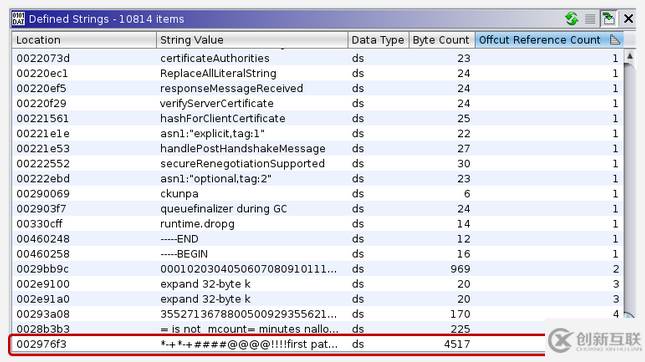645x362 pixels.
Task: Select string starting with 000102030405
Action: (x=248, y=269)
